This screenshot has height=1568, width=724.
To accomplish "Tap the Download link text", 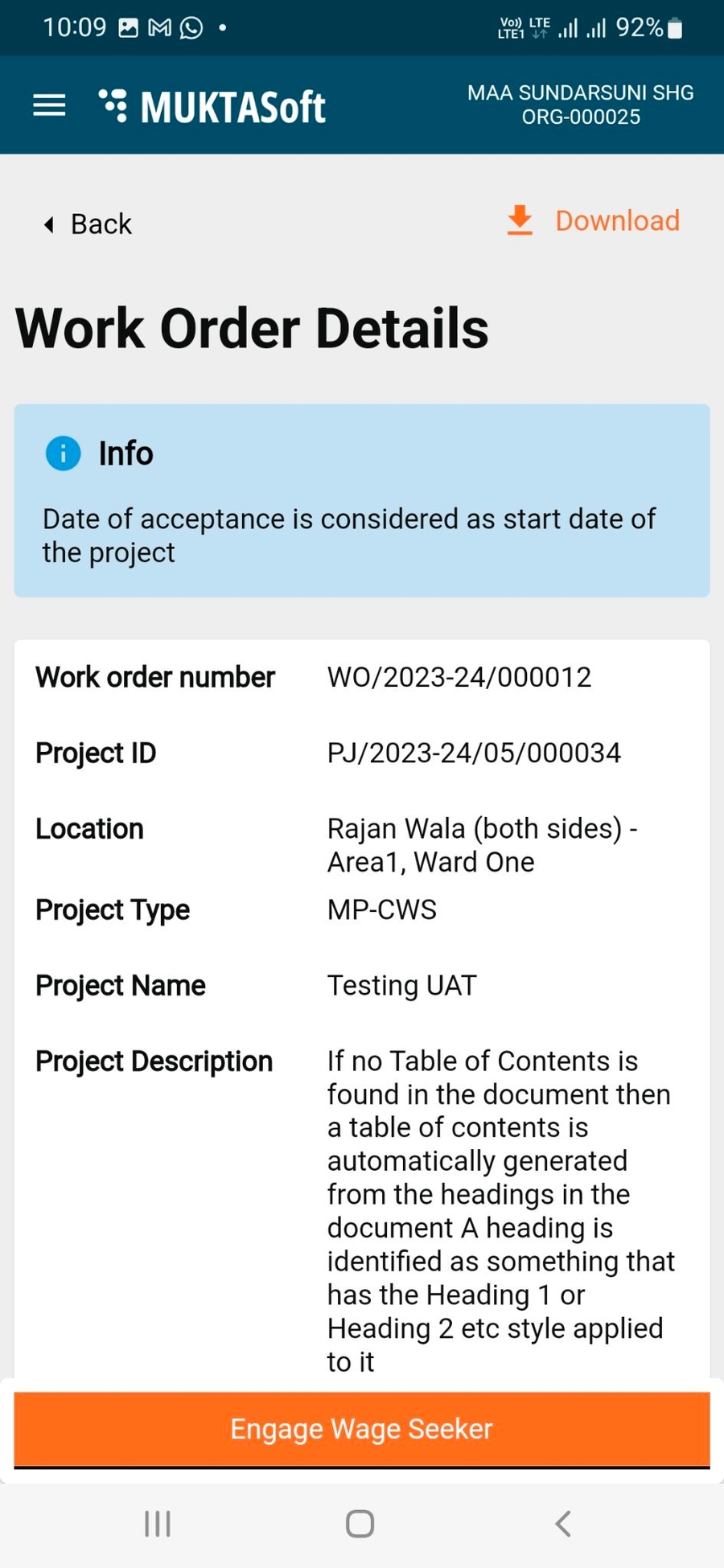I will coord(617,220).
